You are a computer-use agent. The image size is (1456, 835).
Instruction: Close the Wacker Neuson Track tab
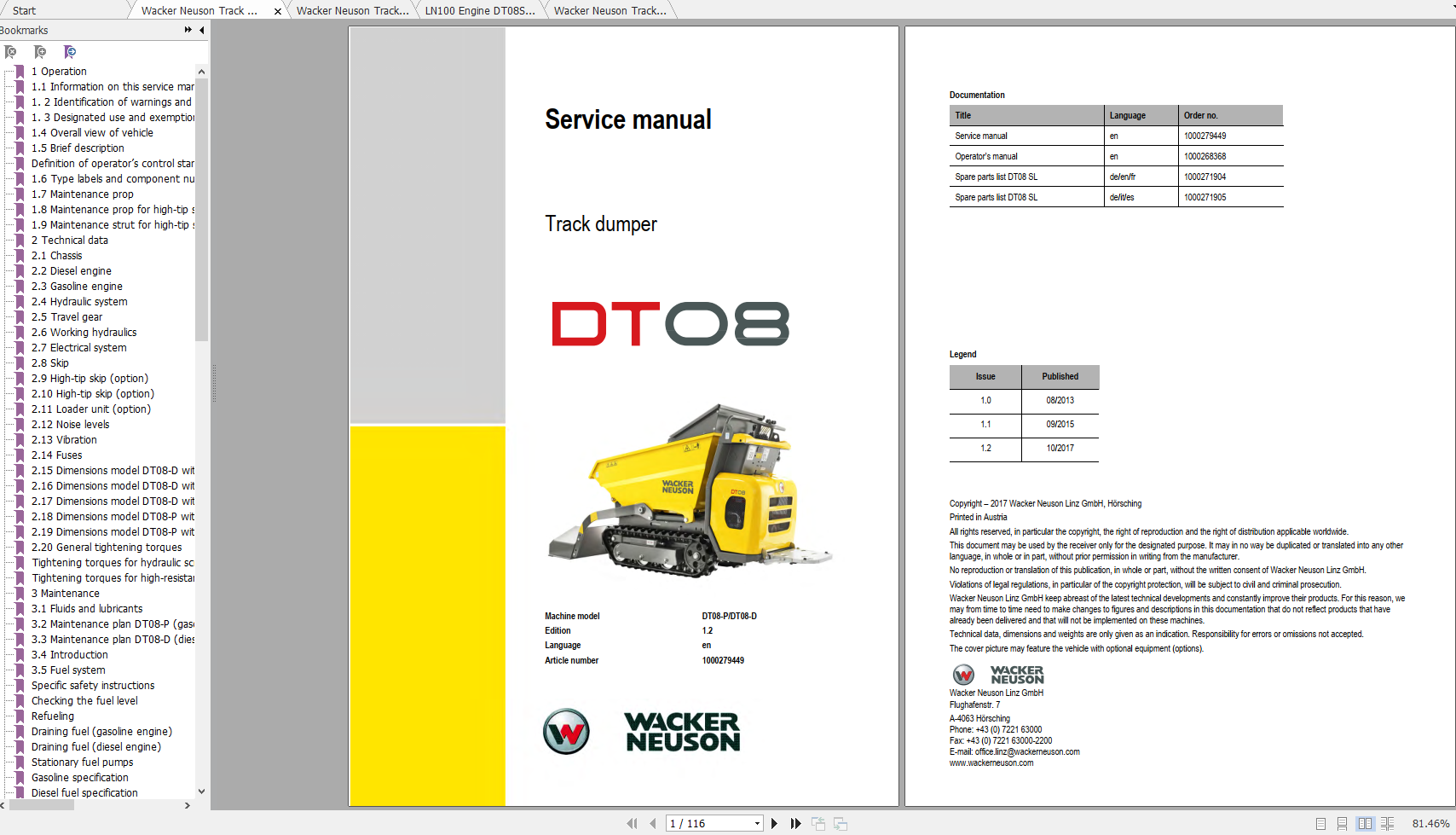(x=278, y=11)
